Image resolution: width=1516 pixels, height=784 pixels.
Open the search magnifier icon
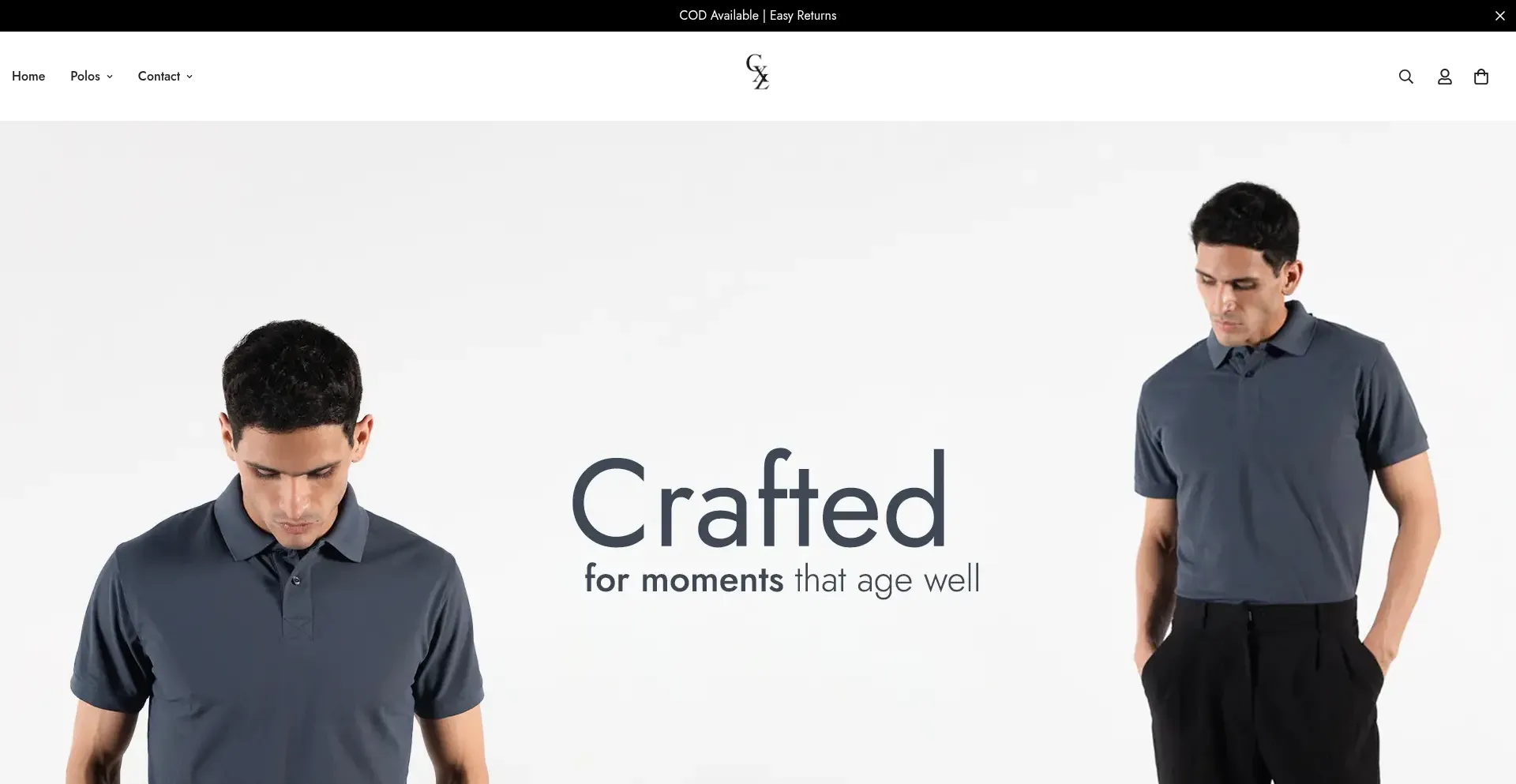pyautogui.click(x=1405, y=77)
